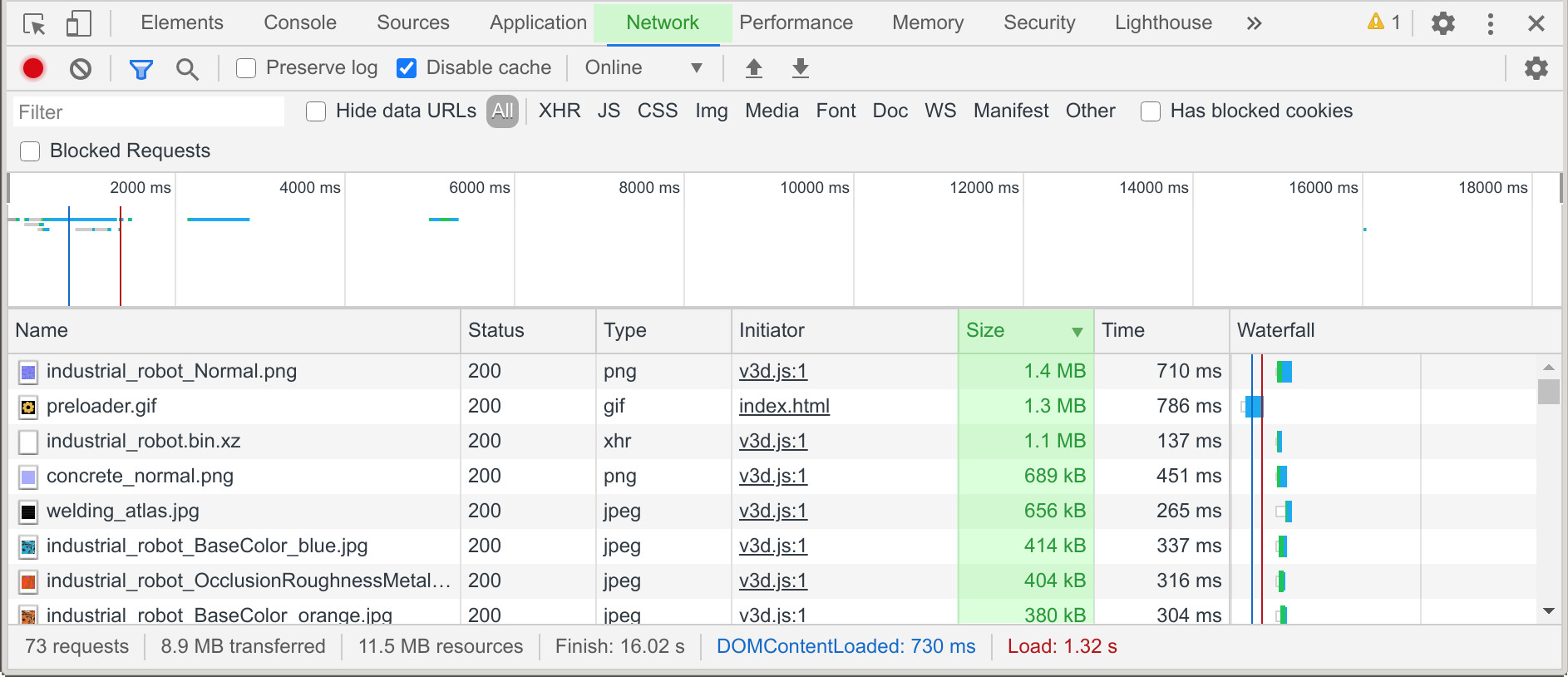This screenshot has width=1568, height=677.
Task: Open the Sources tab
Action: [413, 22]
